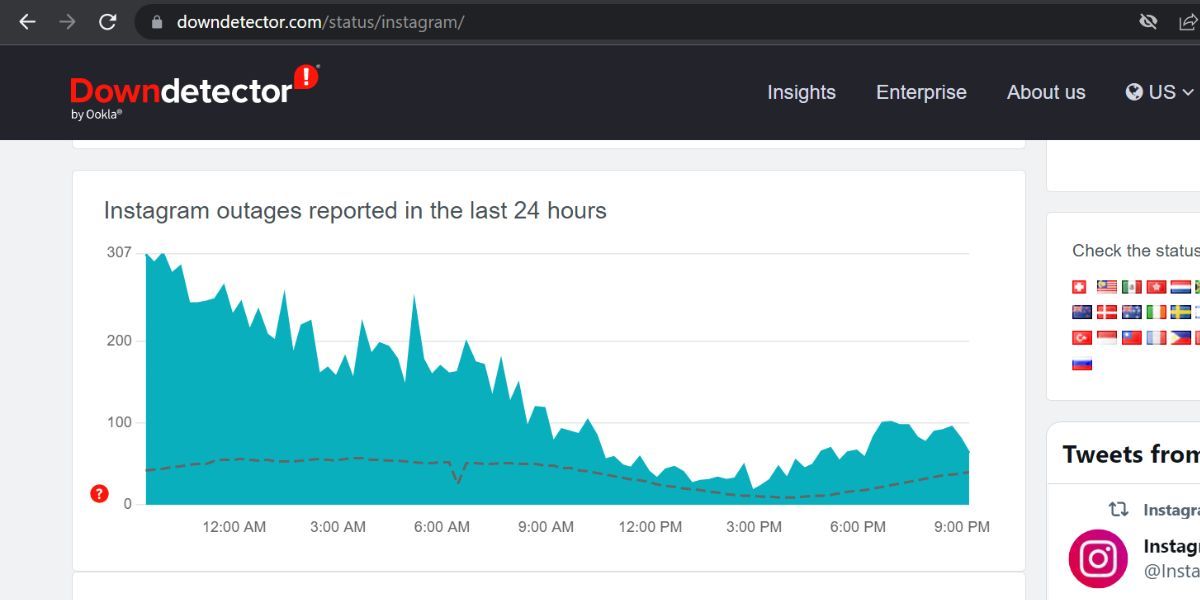This screenshot has width=1200, height=600.
Task: Select the France flag
Action: pyautogui.click(x=1157, y=338)
